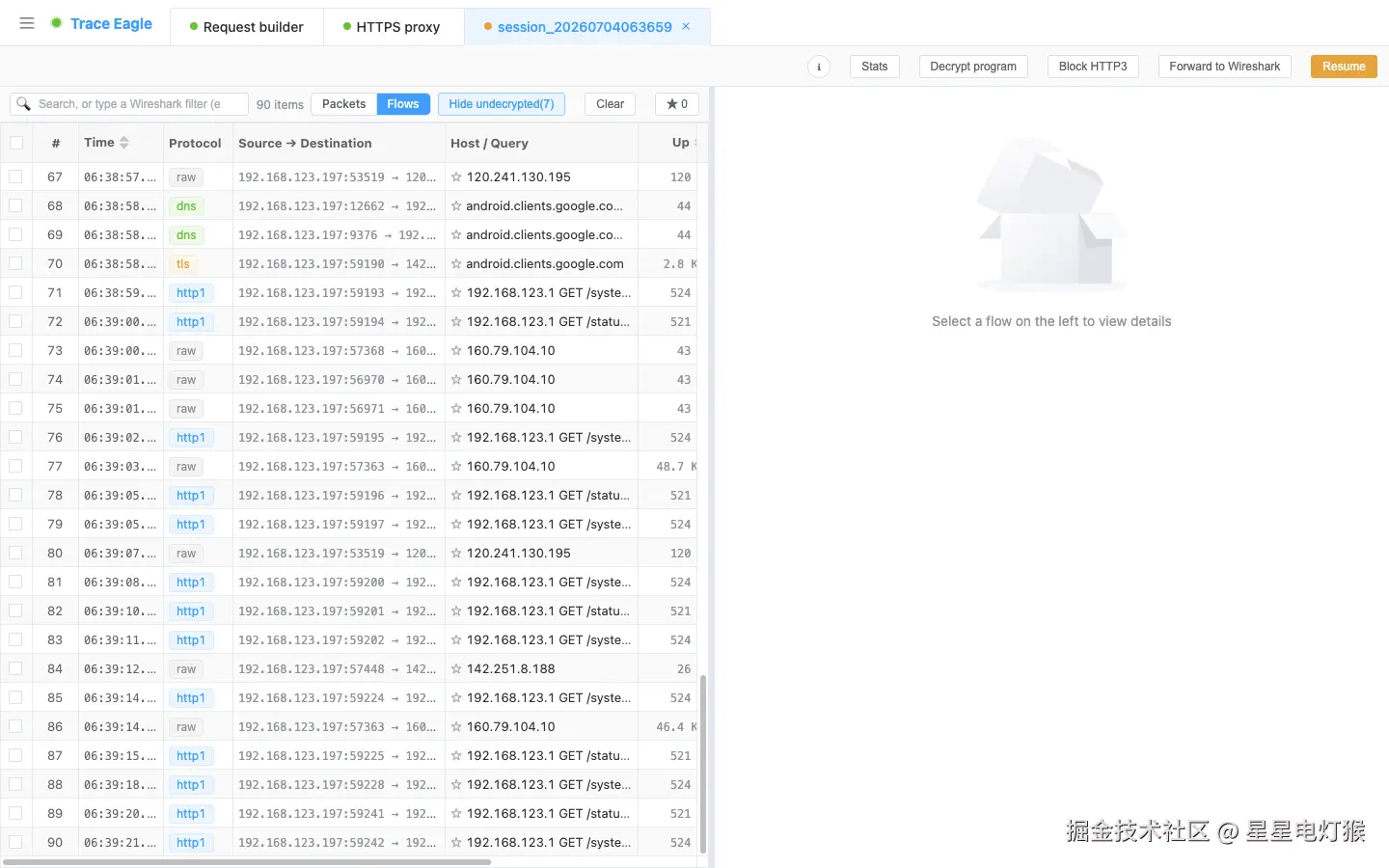Click the search magnifier icon
This screenshot has width=1389, height=868.
coord(24,104)
